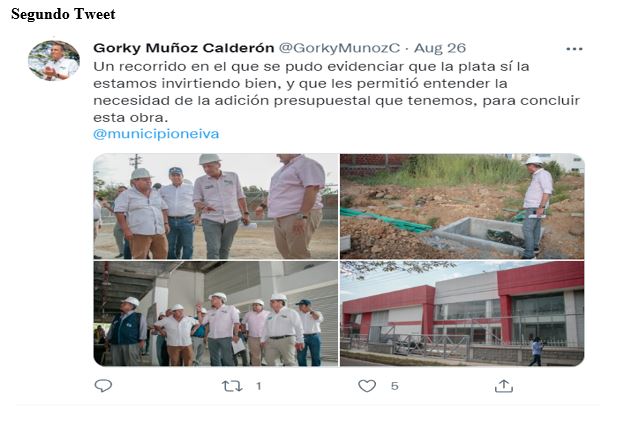Click the reply speech bubble icon
This screenshot has width=634, height=438.
tap(103, 385)
